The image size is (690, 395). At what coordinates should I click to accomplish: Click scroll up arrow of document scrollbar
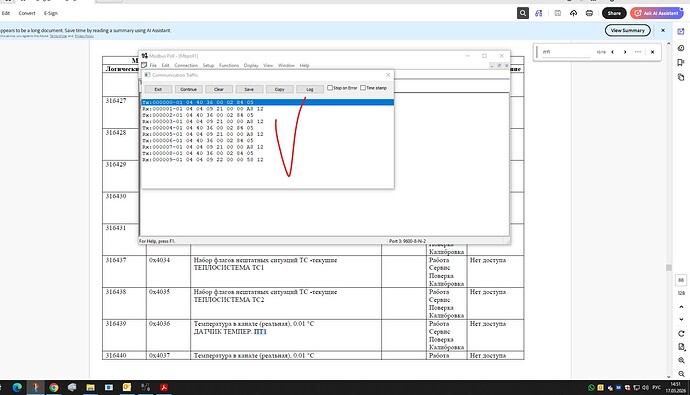click(669, 44)
